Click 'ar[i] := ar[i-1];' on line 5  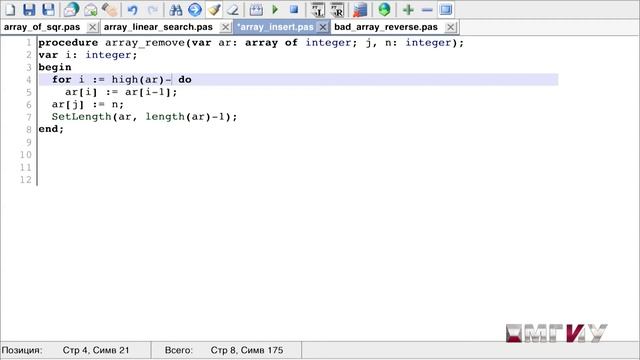point(121,92)
